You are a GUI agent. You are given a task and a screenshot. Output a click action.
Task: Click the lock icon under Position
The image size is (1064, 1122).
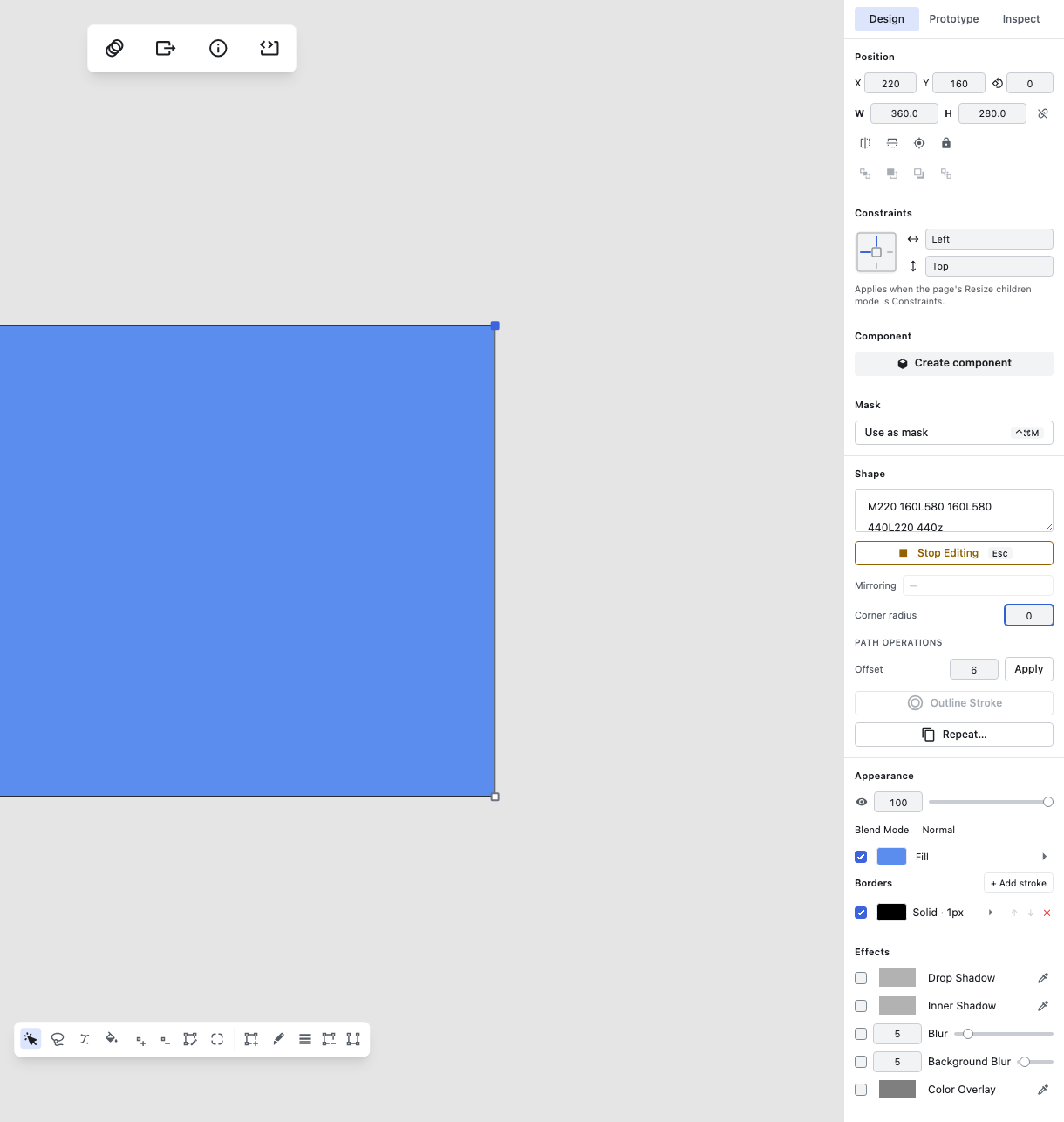point(946,143)
